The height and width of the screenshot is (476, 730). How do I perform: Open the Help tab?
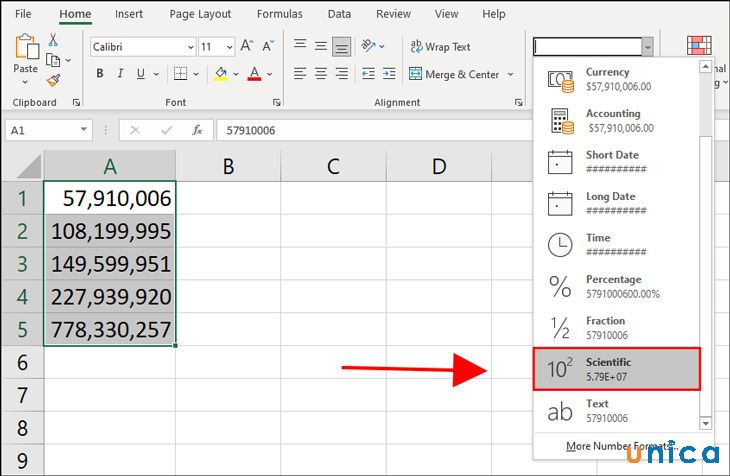pos(494,14)
